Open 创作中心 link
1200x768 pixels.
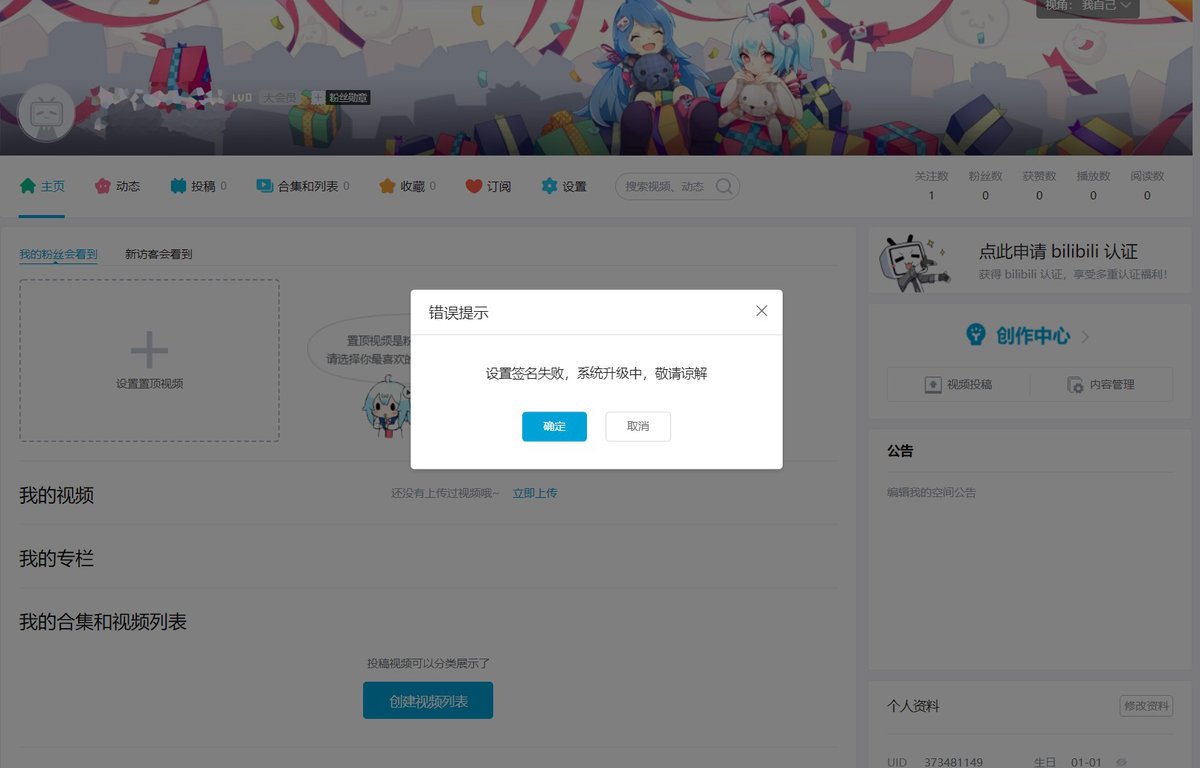pyautogui.click(x=1032, y=336)
